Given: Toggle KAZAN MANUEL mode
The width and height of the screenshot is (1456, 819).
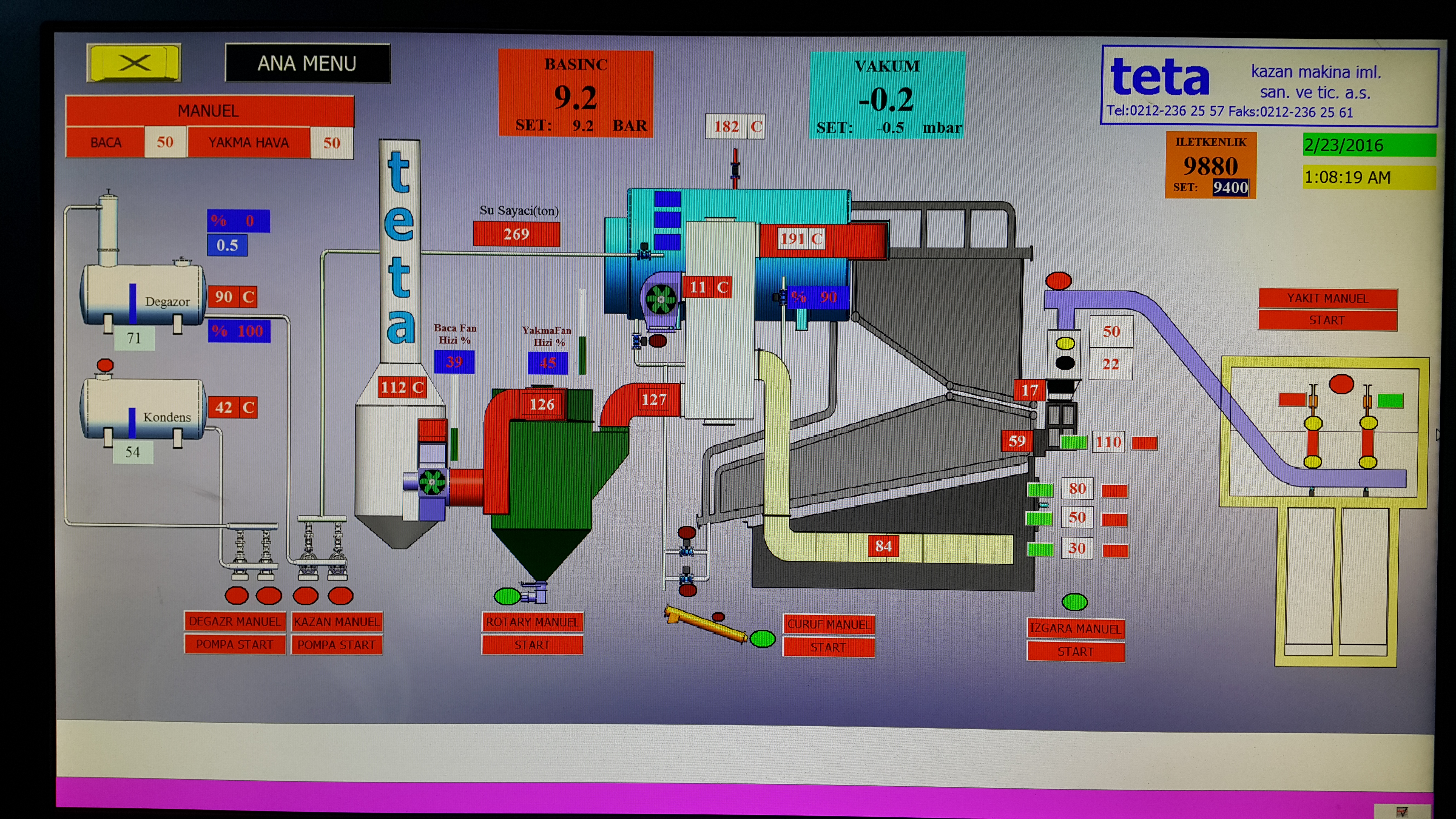Looking at the screenshot, I should [336, 622].
